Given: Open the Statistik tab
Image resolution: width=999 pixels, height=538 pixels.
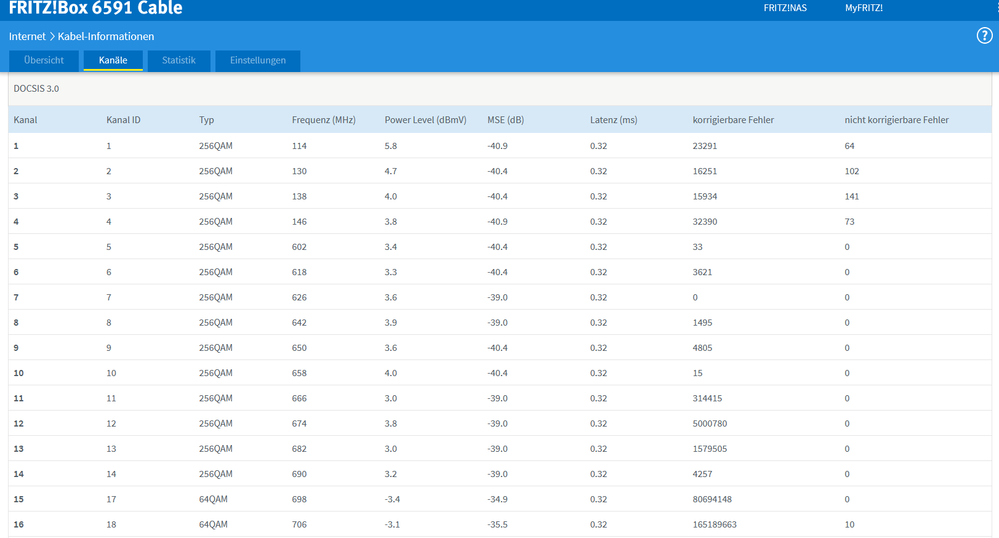Looking at the screenshot, I should click(x=178, y=61).
